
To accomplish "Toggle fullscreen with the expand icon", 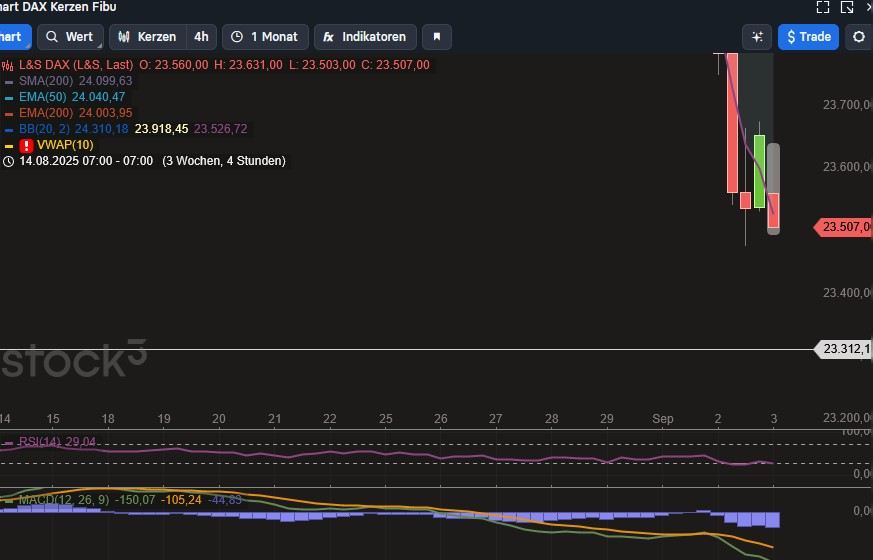I will (x=823, y=7).
